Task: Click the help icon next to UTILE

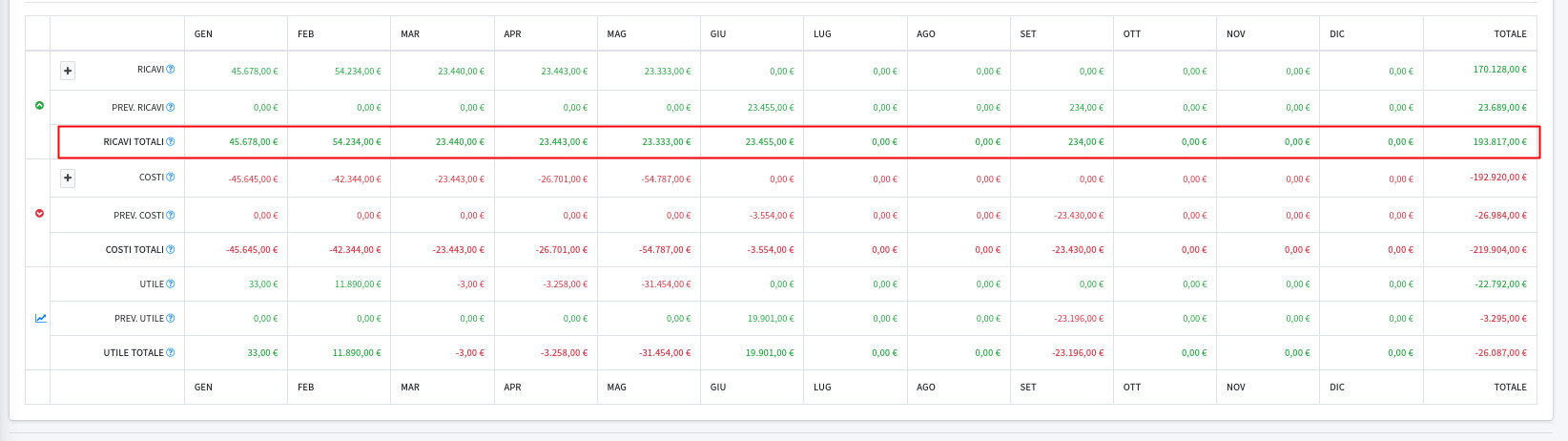Action: point(171,284)
